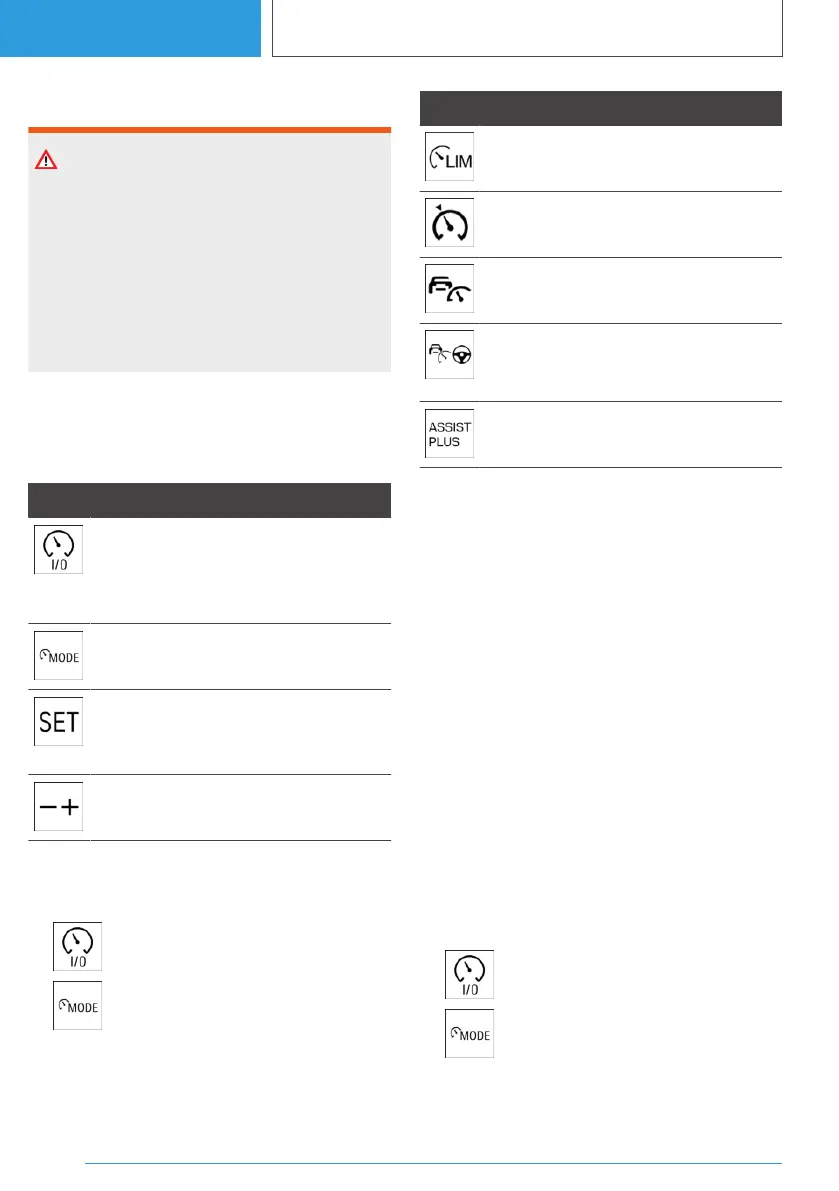Click the MODE icon below the left table
The width and height of the screenshot is (839, 1191).
pyautogui.click(x=77, y=1006)
